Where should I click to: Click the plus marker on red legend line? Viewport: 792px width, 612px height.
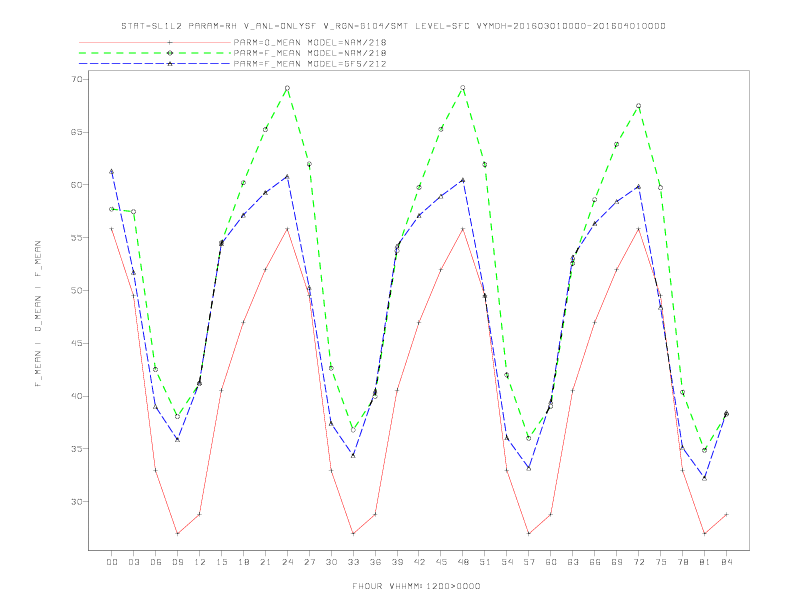click(170, 42)
